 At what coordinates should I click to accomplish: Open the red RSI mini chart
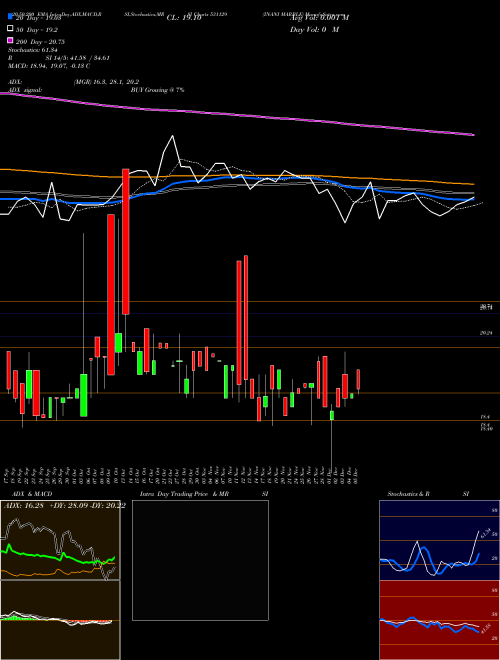tap(439, 620)
